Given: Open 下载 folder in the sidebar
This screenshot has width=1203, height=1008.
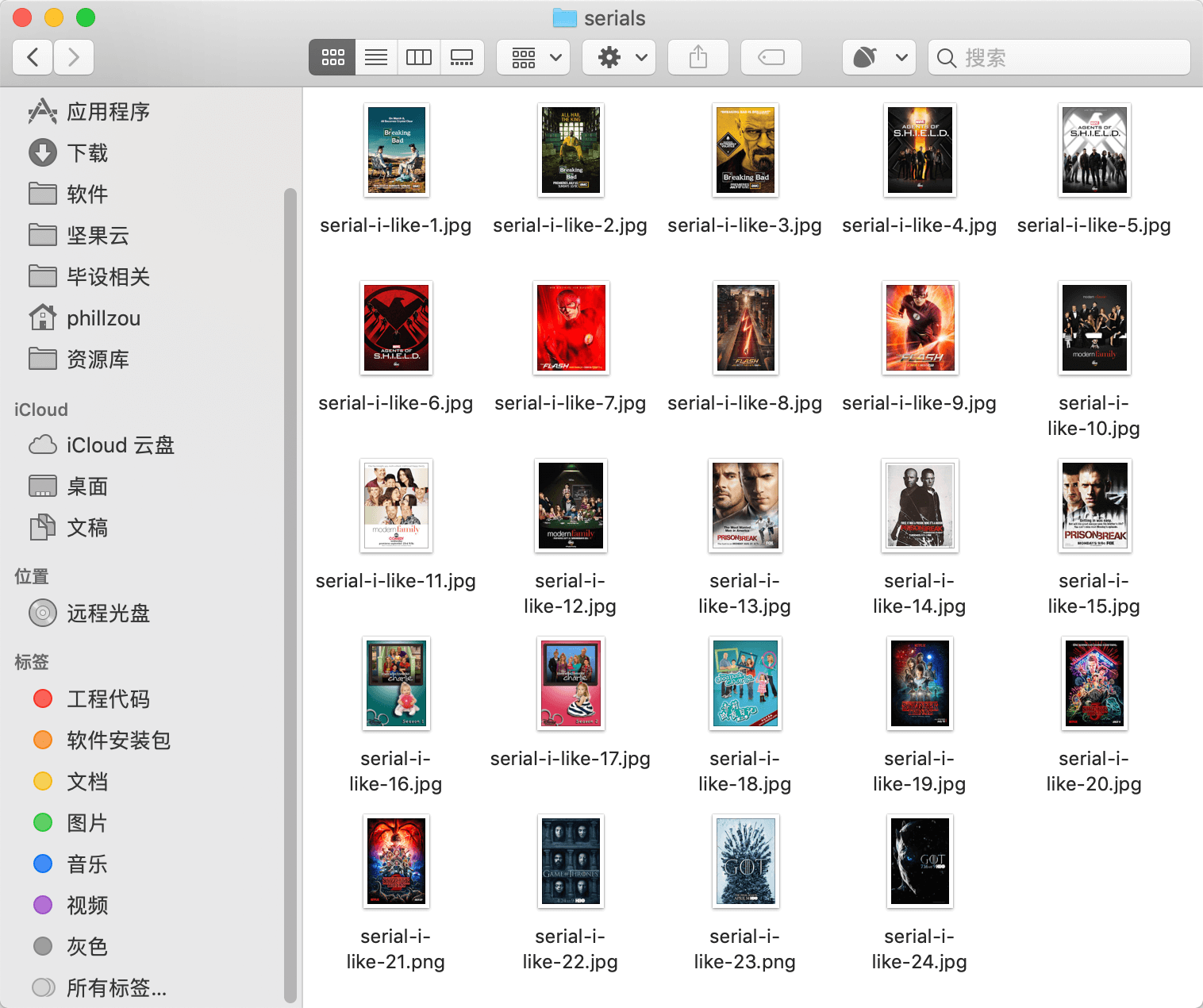Looking at the screenshot, I should pyautogui.click(x=68, y=153).
